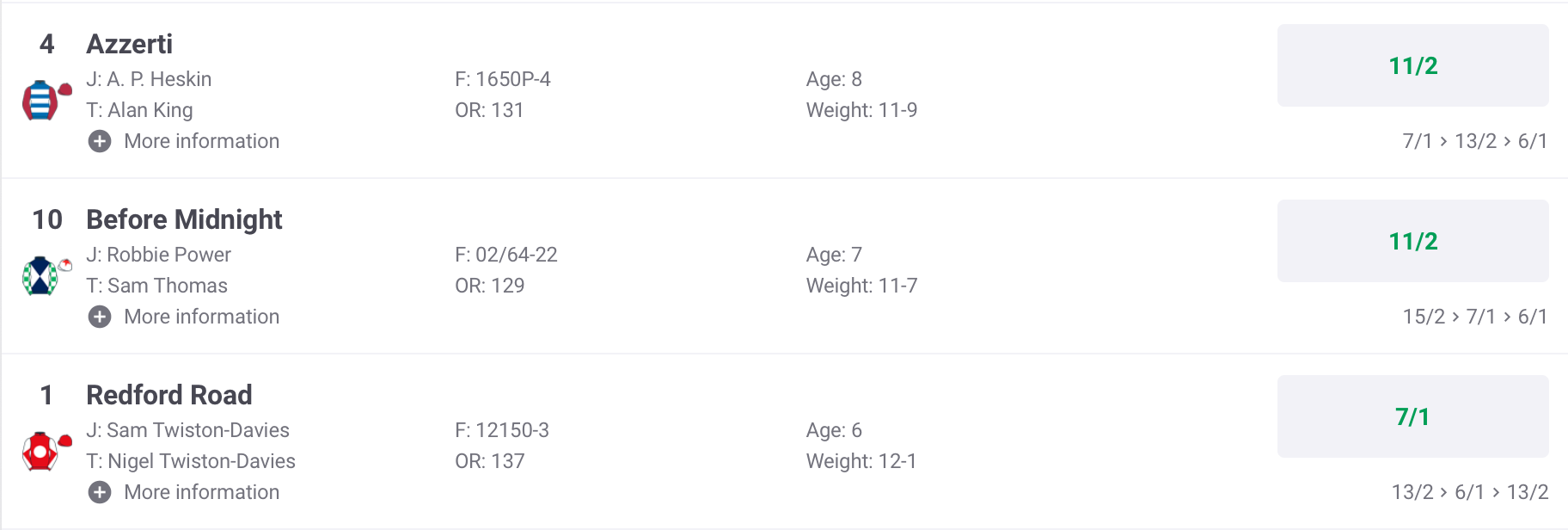This screenshot has width=1568, height=530.
Task: Click Azzerti's odds history 7/1 > 13/2 > 6/1
Action: click(1474, 141)
